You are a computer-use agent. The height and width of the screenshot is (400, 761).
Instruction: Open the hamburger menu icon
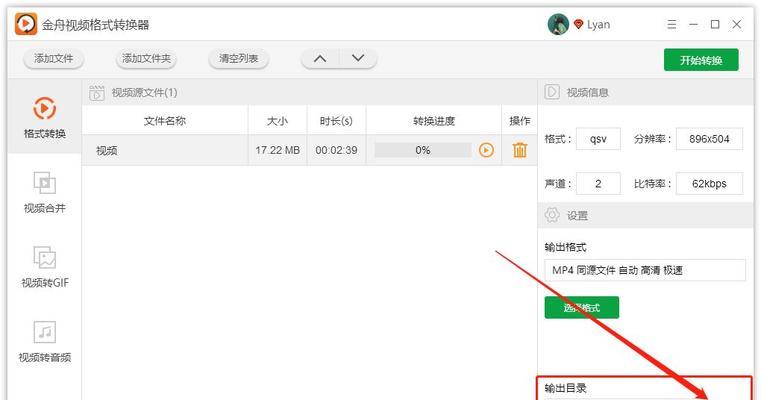672,24
